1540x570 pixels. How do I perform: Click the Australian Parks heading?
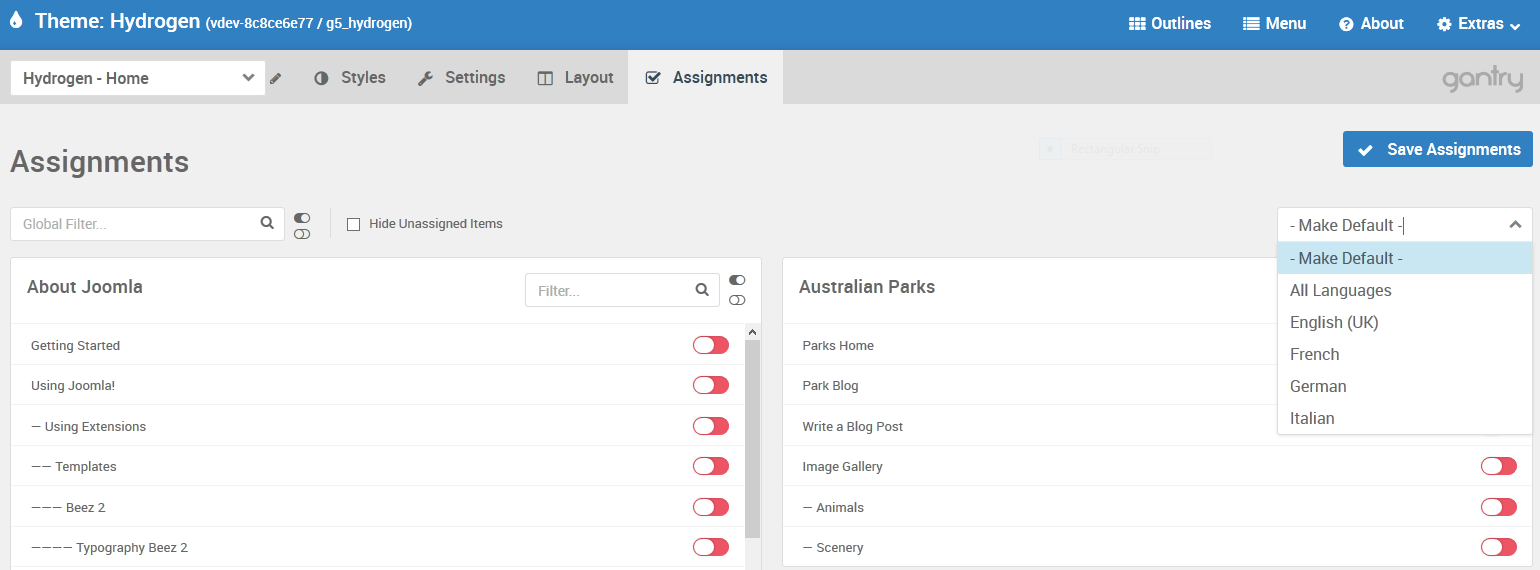pos(867,287)
